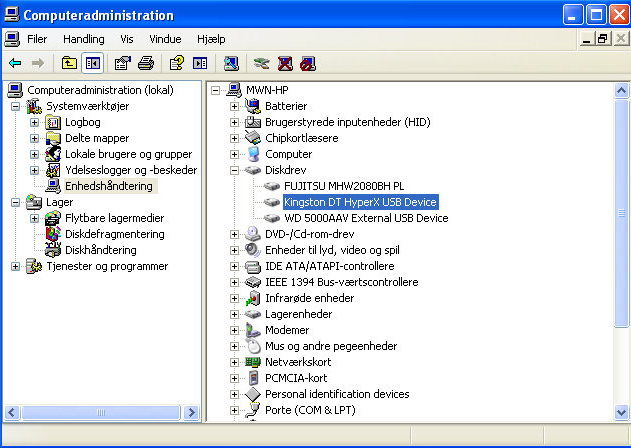This screenshot has height=448, width=631.
Task: Select Diskhåndtering in the left tree
Action: 101,250
